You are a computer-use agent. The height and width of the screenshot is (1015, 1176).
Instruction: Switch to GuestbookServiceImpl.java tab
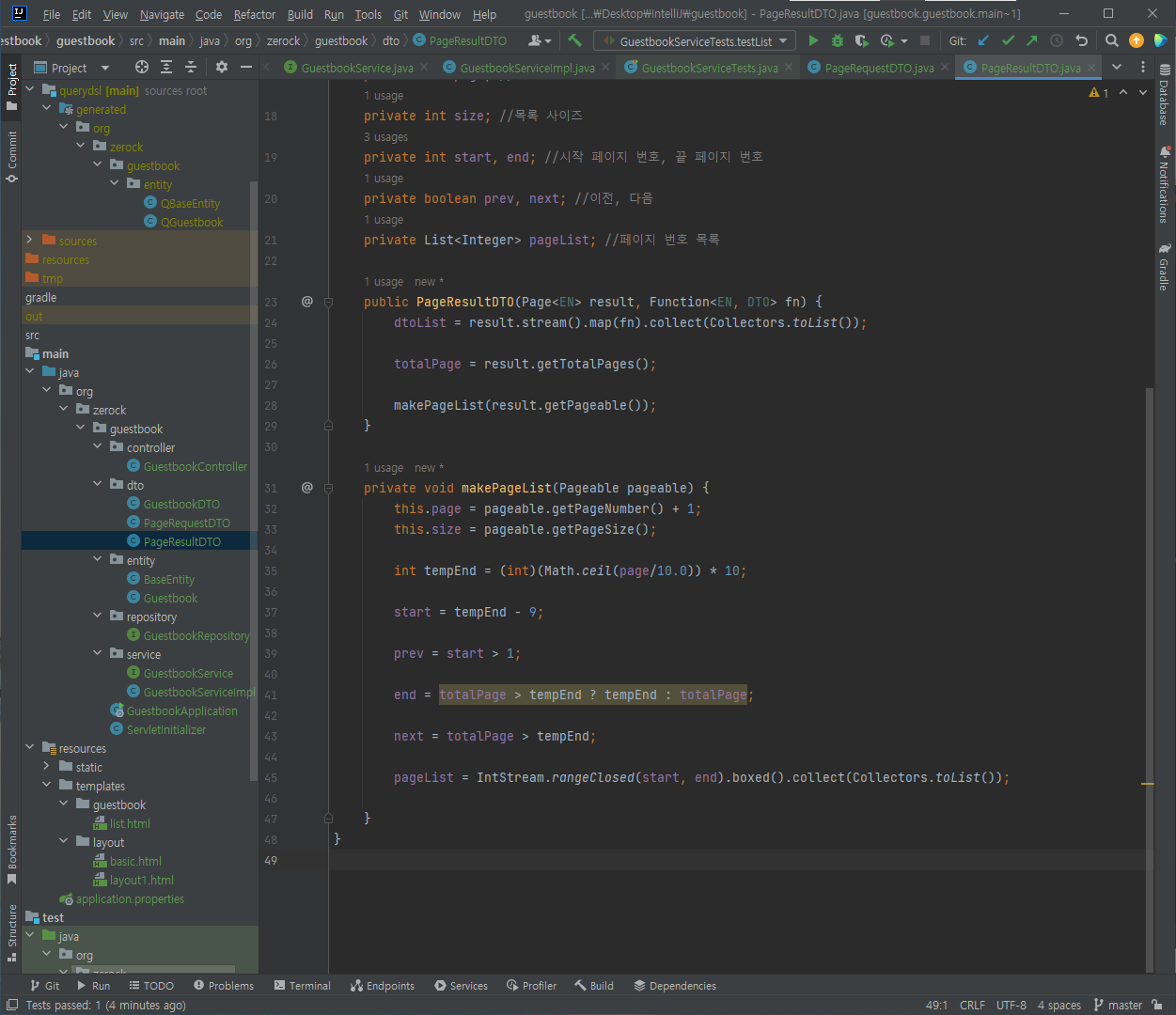(x=527, y=68)
